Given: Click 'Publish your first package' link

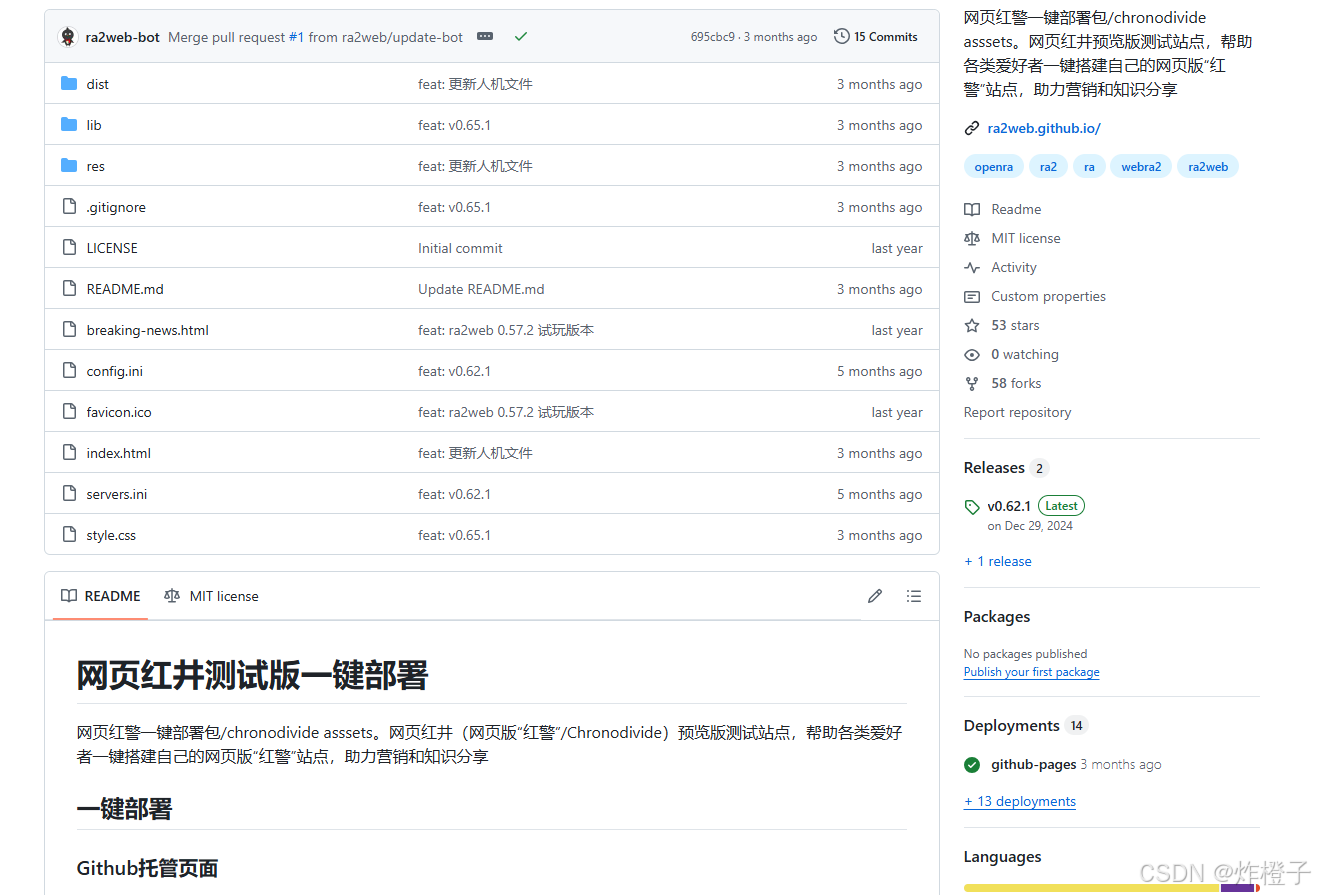Looking at the screenshot, I should point(1032,672).
